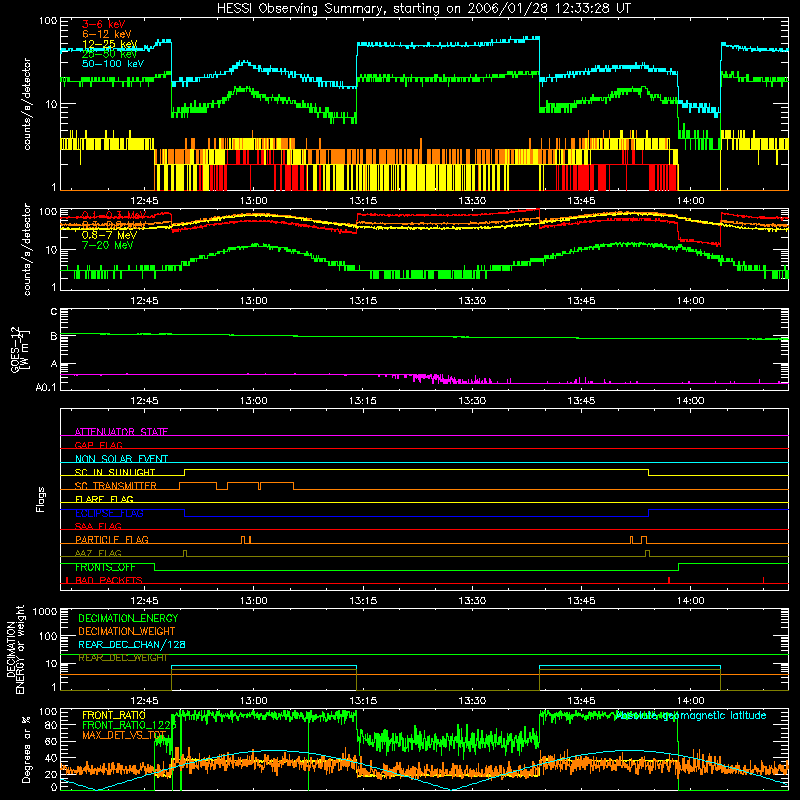The height and width of the screenshot is (800, 800).
Task: Select the NON_SOLAR_EVENT flag label
Action: tap(121, 459)
